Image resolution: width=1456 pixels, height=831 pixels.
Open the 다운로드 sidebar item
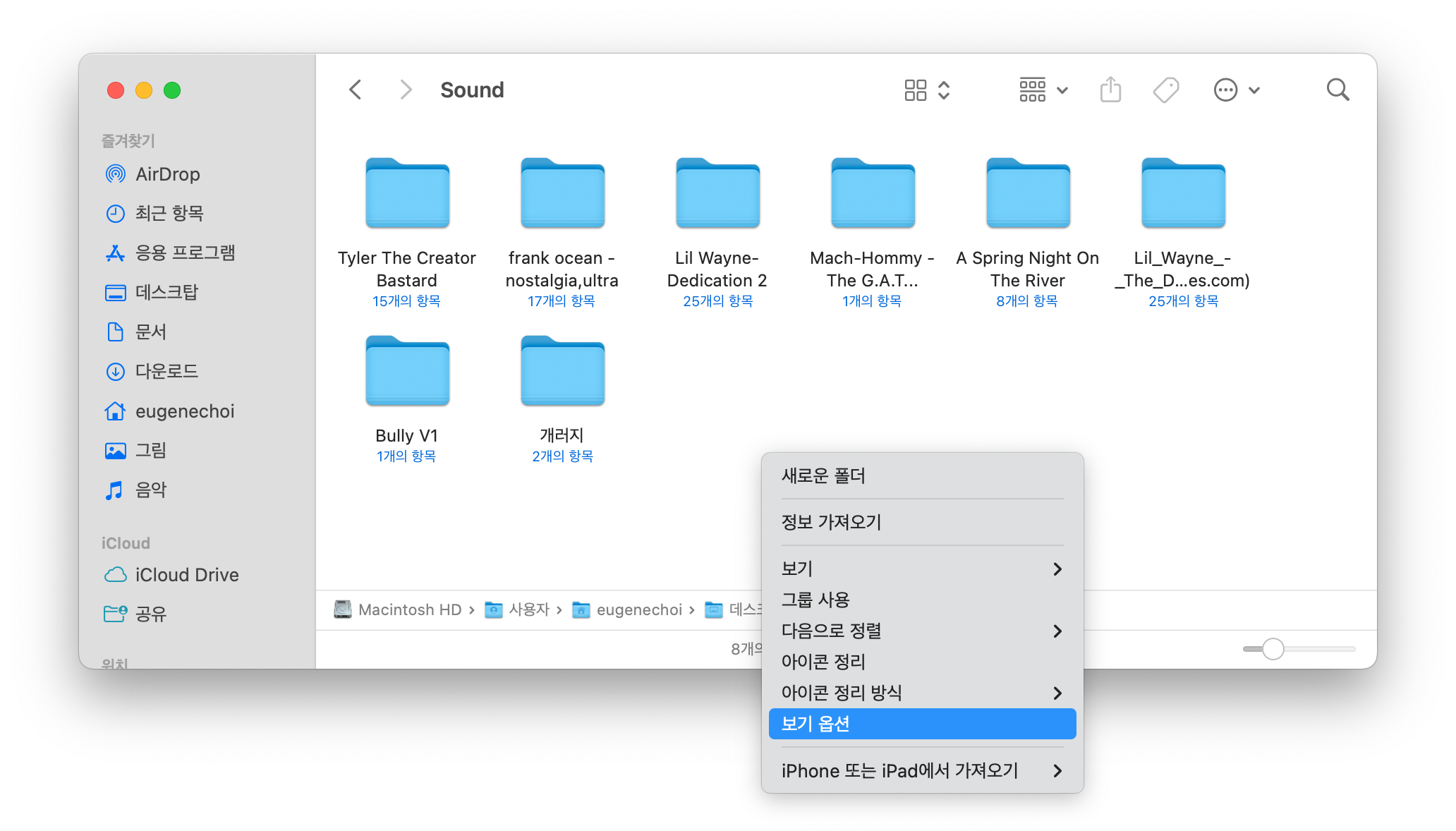tap(166, 372)
